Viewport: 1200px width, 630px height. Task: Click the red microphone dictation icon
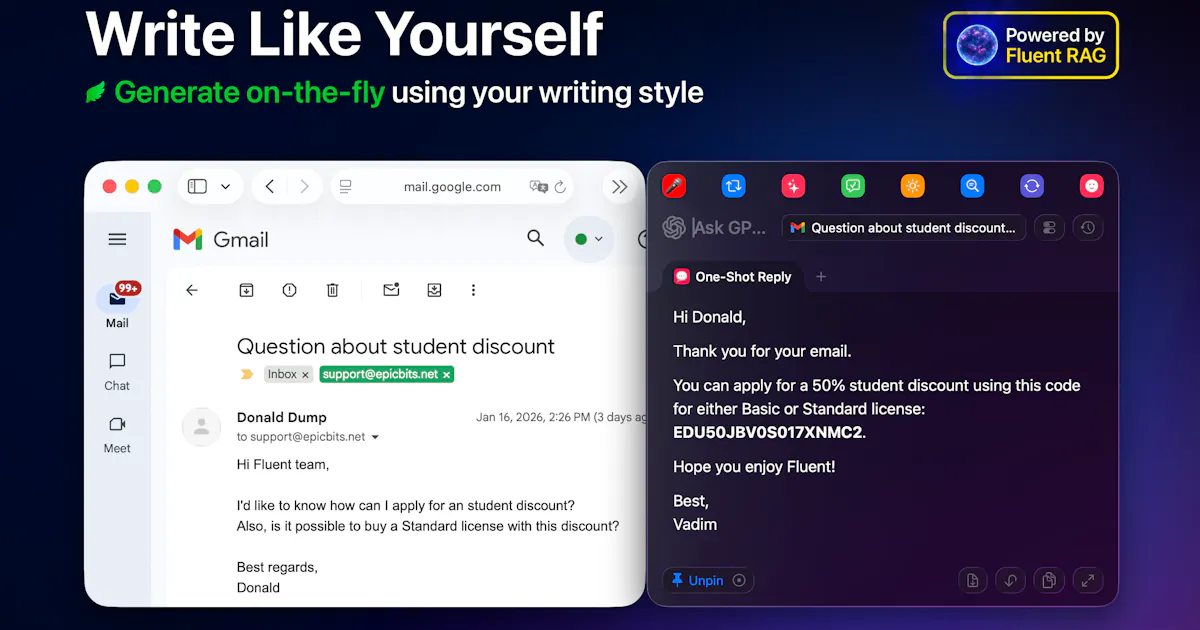click(x=674, y=186)
